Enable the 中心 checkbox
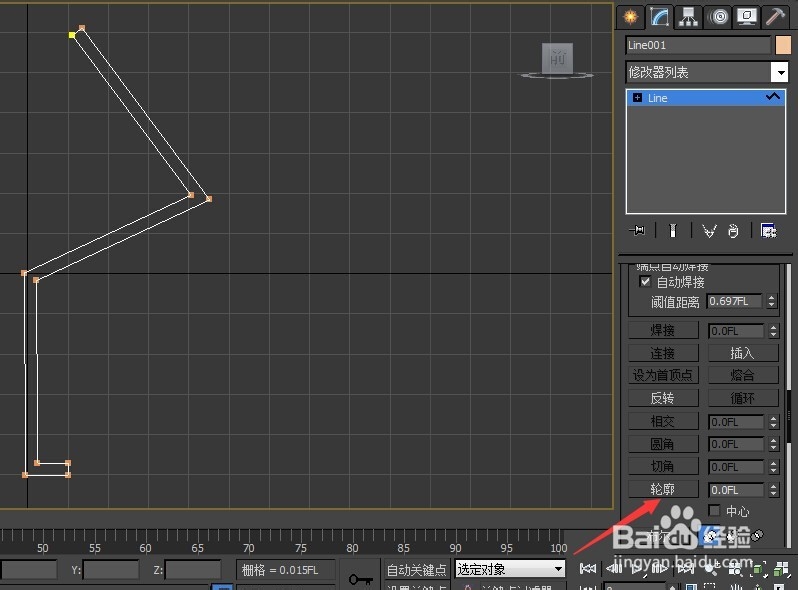 715,510
